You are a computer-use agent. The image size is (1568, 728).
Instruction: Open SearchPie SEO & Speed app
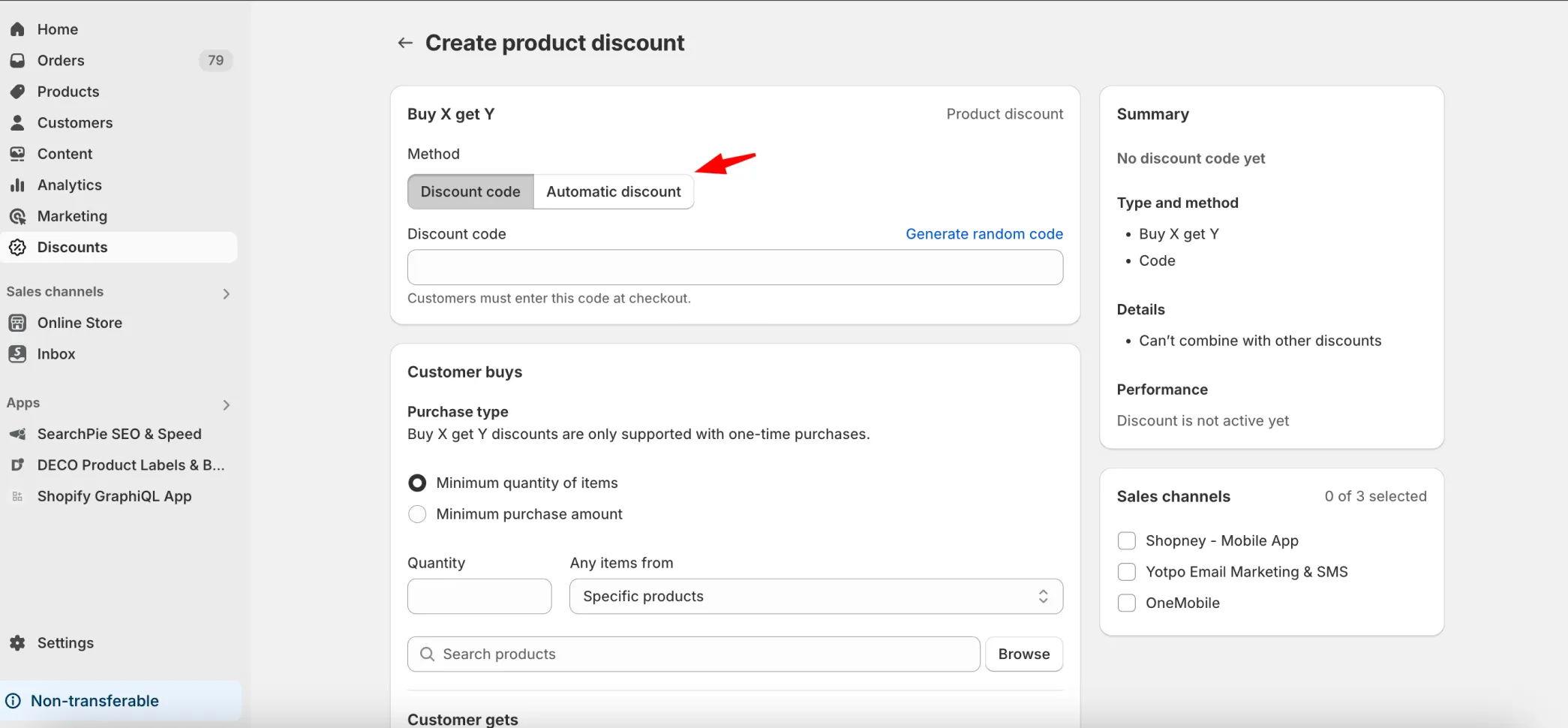point(119,434)
